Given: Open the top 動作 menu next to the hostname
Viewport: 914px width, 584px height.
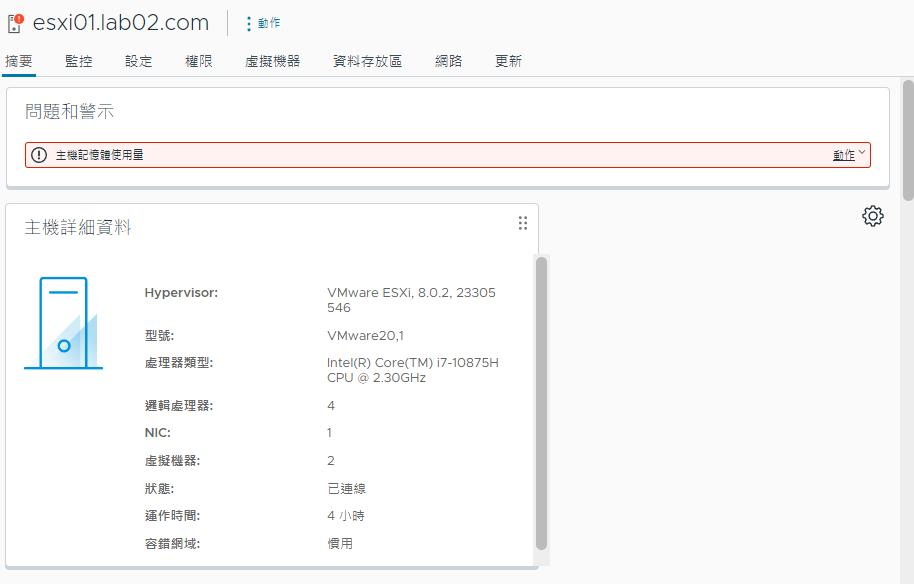Looking at the screenshot, I should point(263,23).
